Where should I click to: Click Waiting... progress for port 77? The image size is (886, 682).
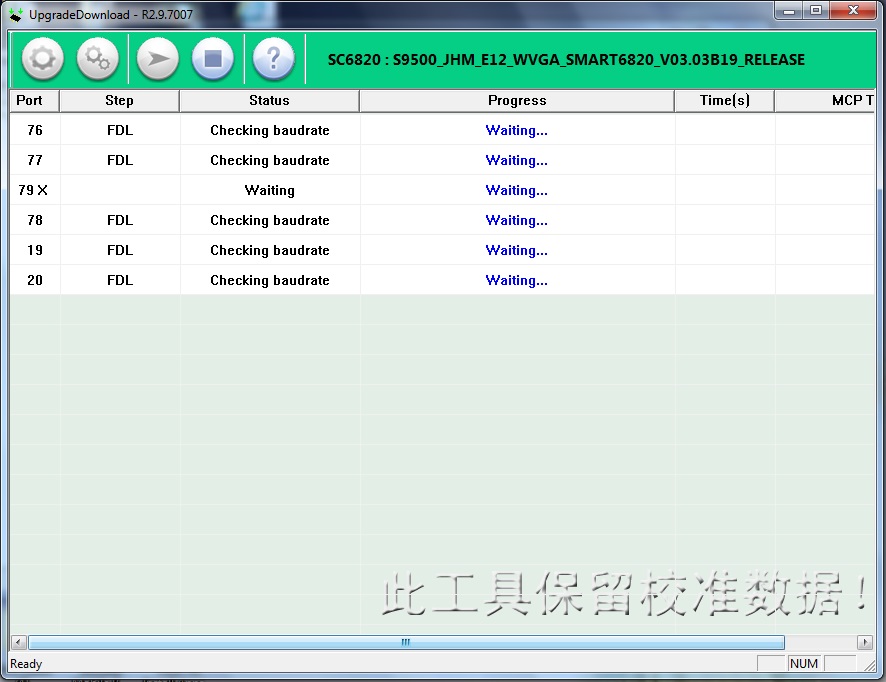coord(516,160)
